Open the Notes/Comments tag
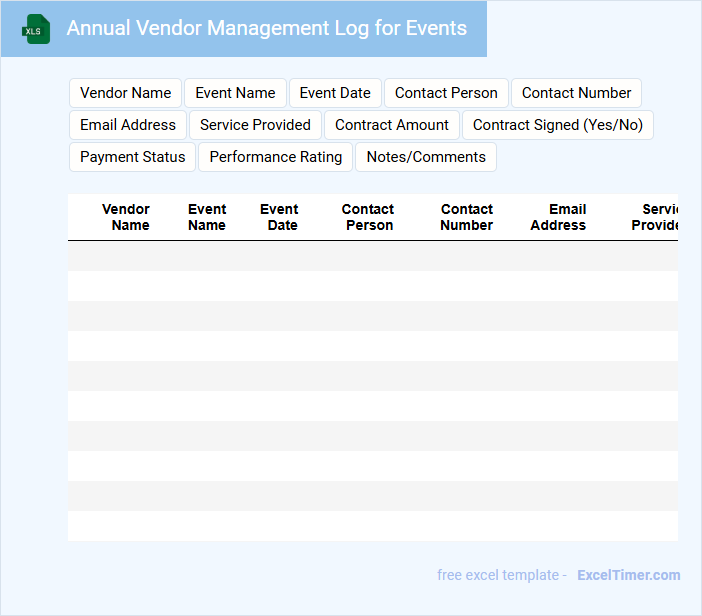This screenshot has width=702, height=616. (x=426, y=157)
